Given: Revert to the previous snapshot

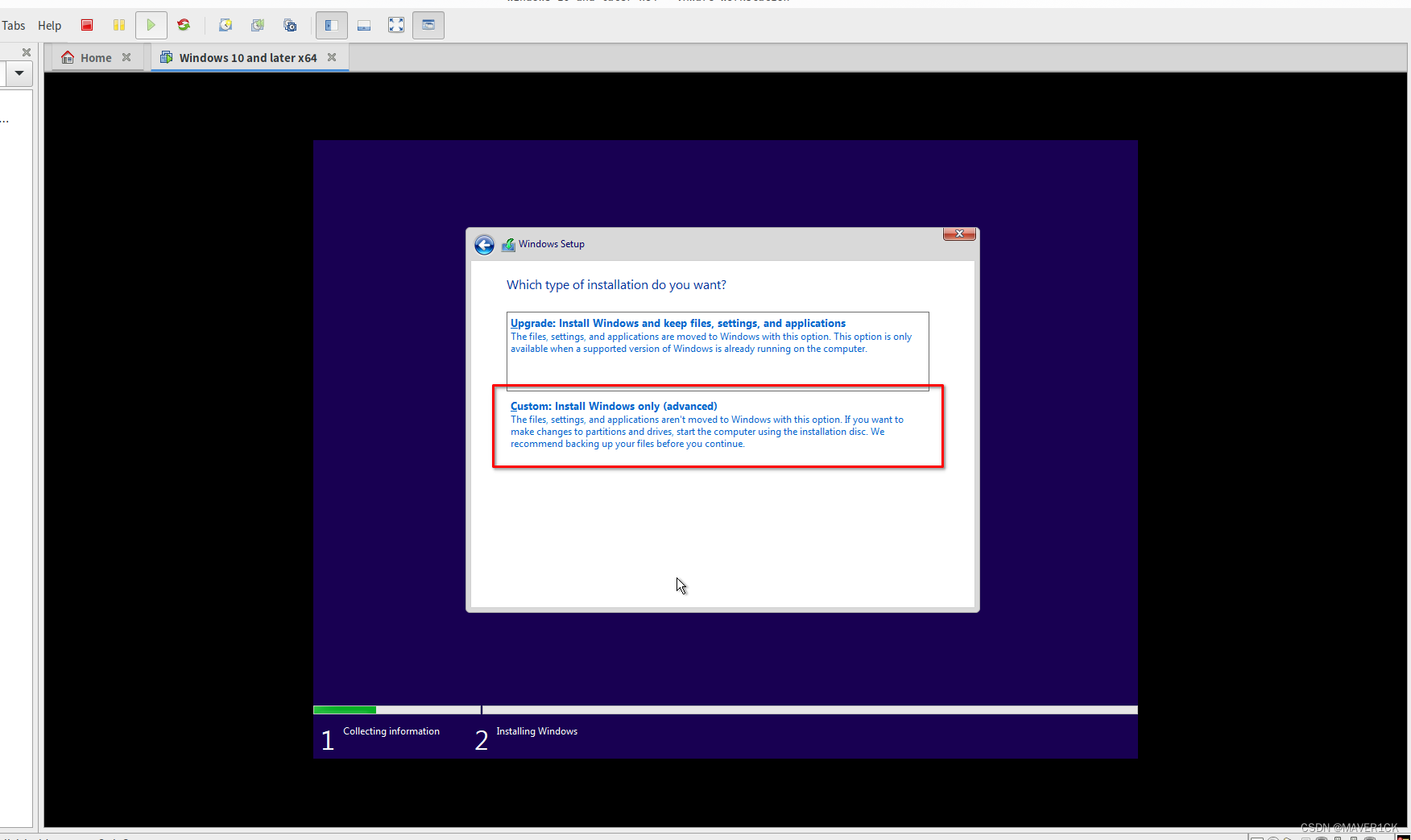Looking at the screenshot, I should pos(258,25).
